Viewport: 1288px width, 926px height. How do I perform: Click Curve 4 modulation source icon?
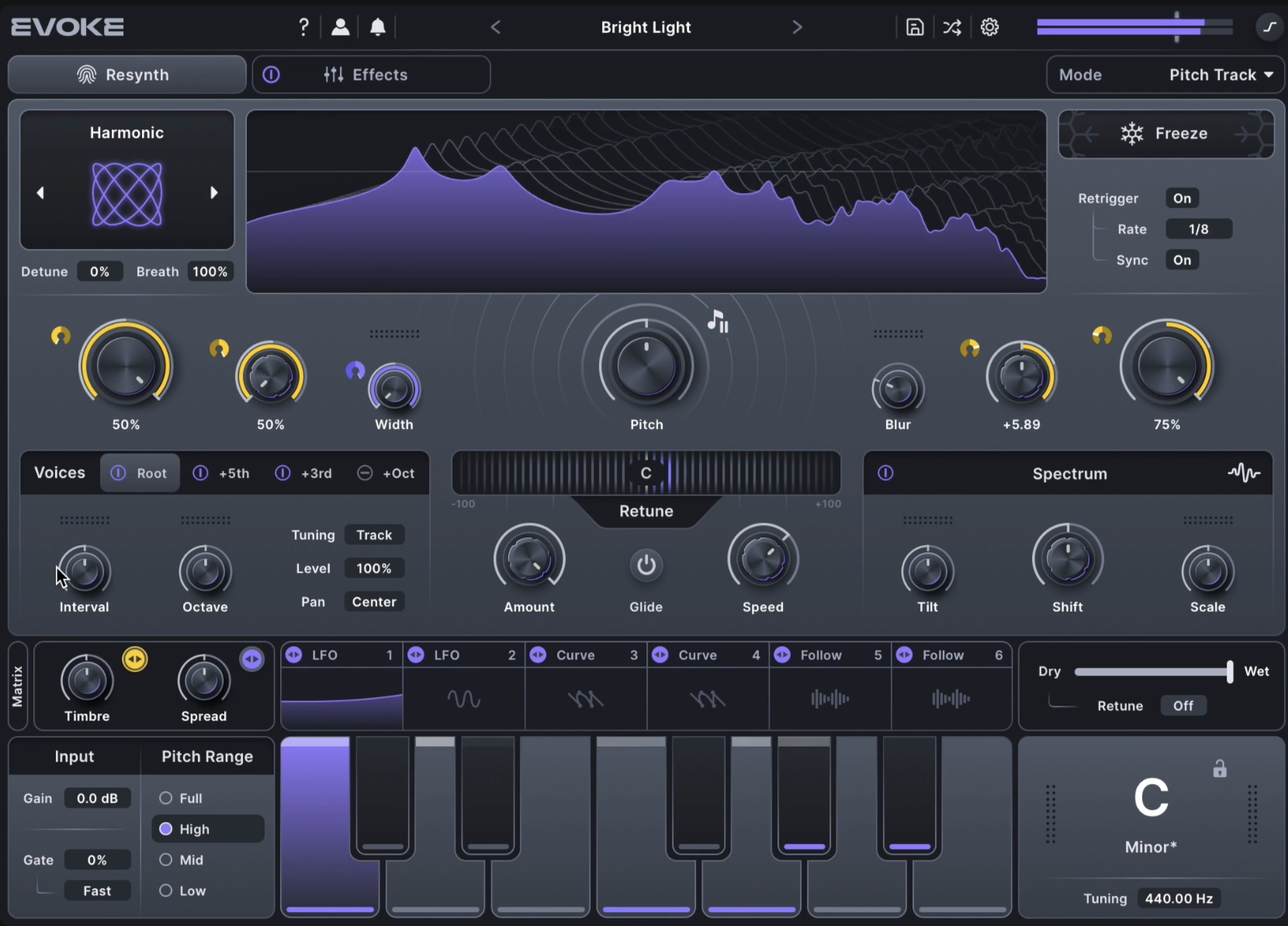660,655
